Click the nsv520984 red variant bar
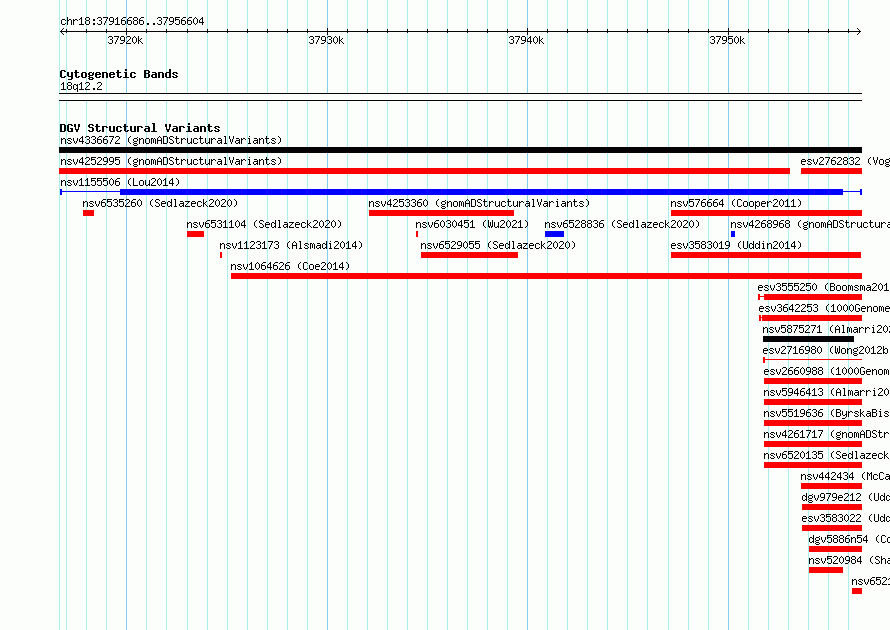The height and width of the screenshot is (630, 890). [x=826, y=570]
